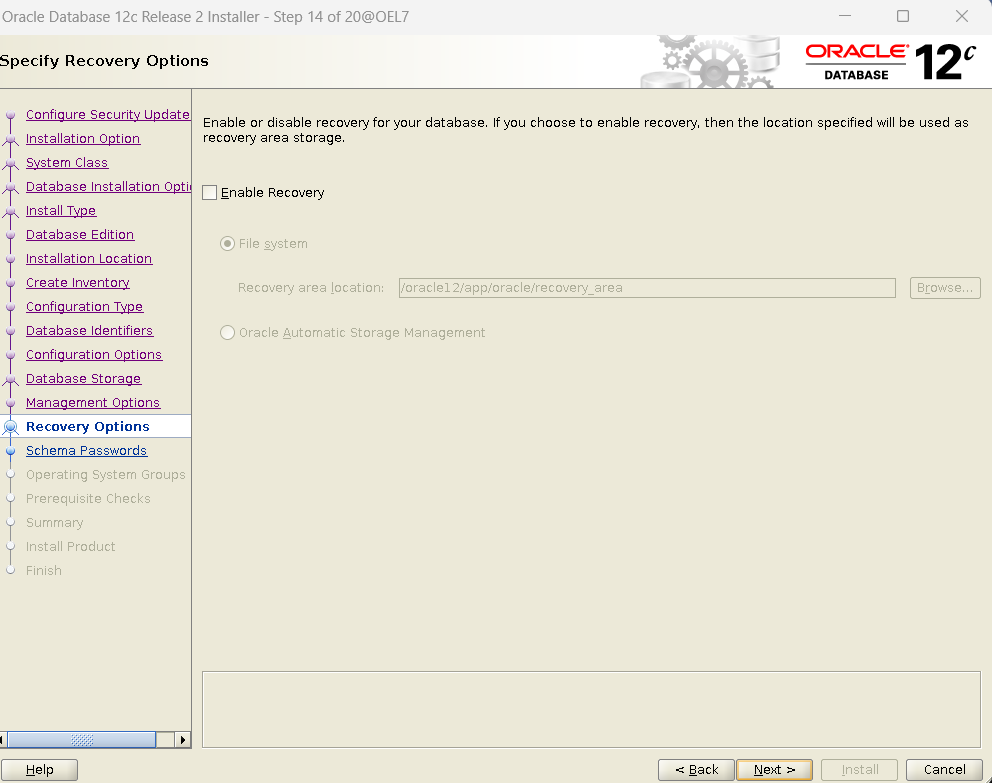Navigate to Install Type step
This screenshot has height=783, width=992.
pos(61,211)
